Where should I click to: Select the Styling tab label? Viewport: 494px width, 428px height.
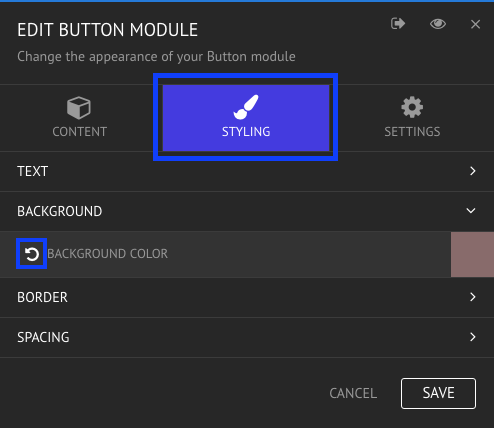246,132
